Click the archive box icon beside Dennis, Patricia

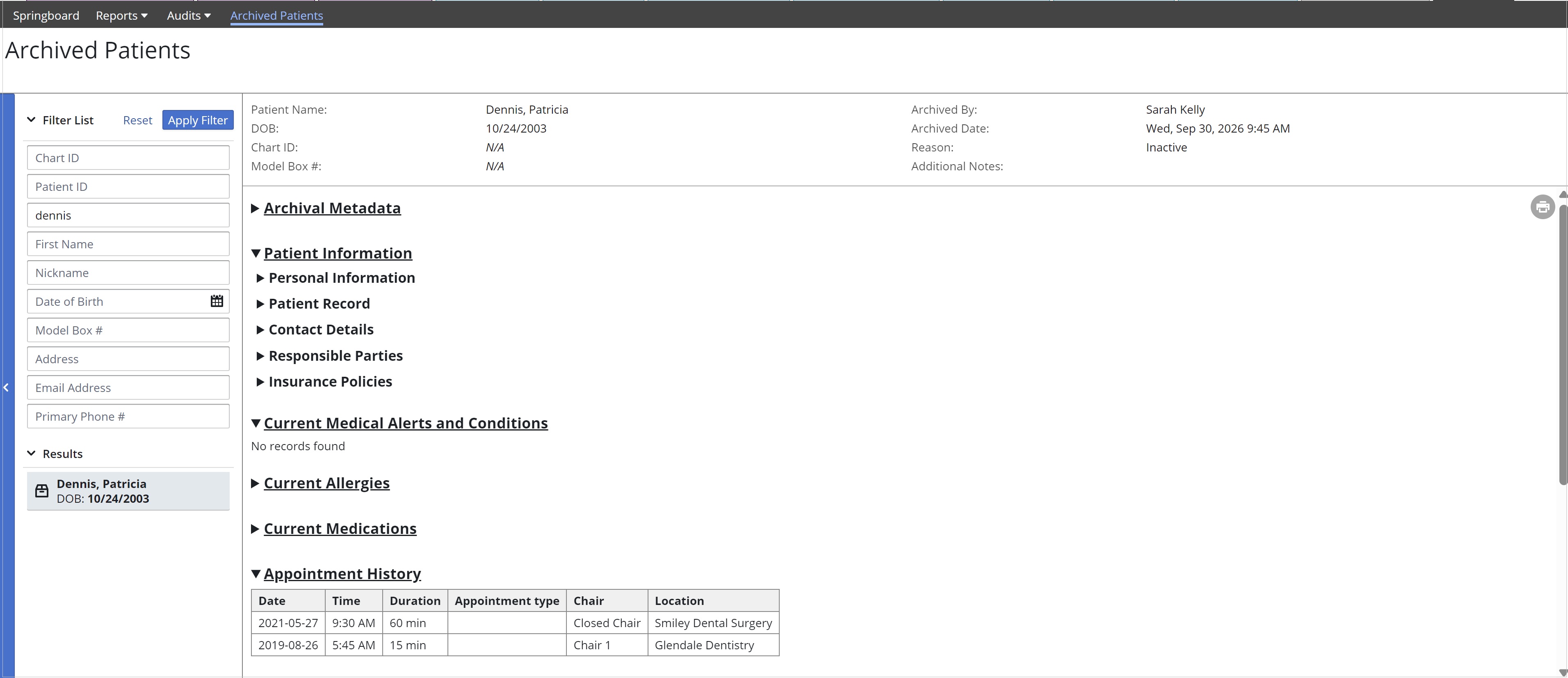click(x=41, y=491)
